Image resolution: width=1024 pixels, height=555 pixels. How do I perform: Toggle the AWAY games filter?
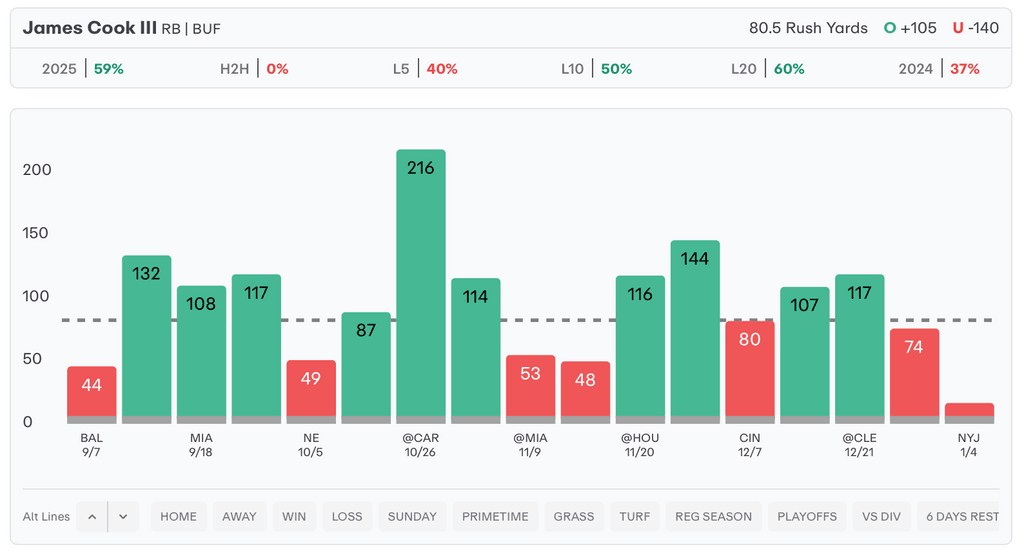click(239, 517)
